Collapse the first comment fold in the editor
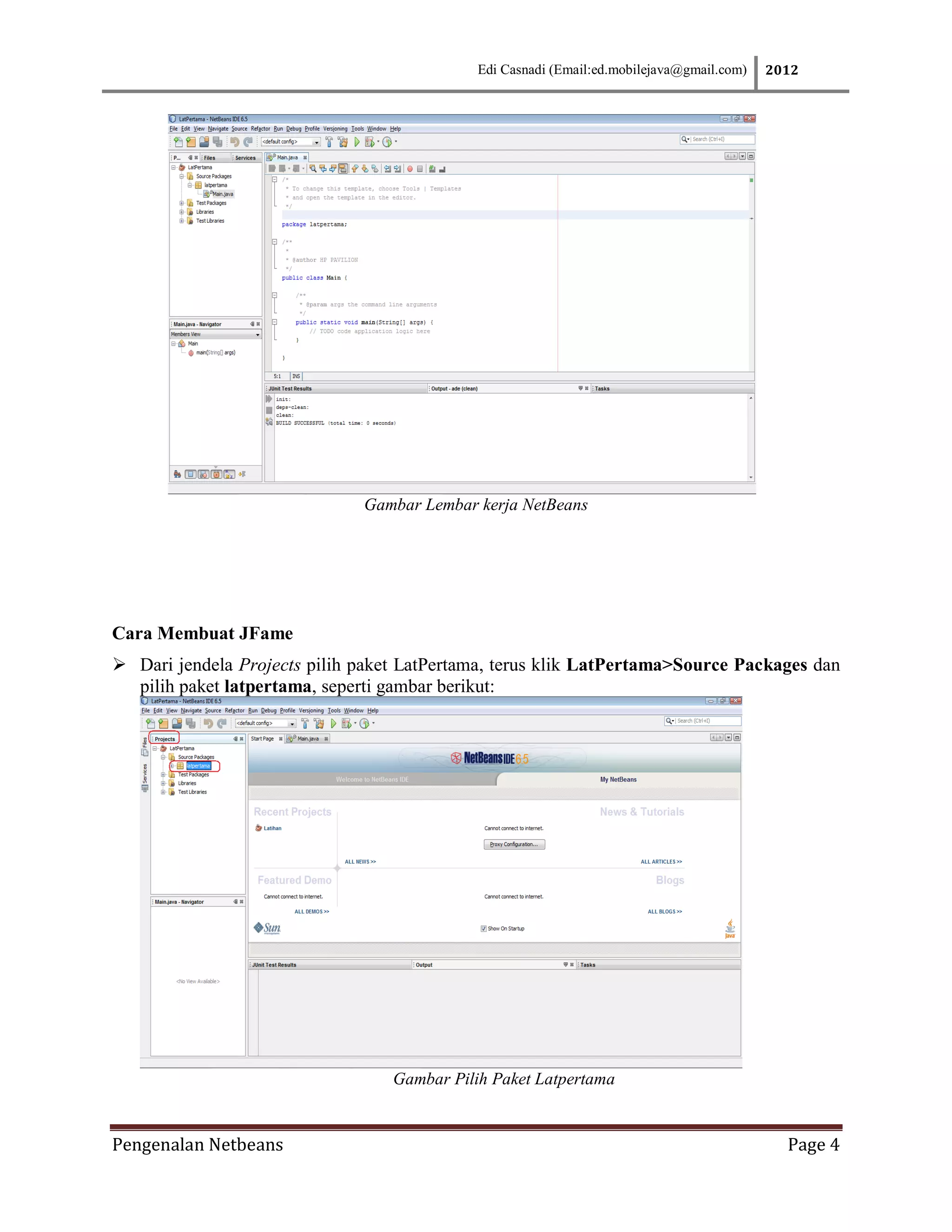This screenshot has height=1232, width=952. pos(275,179)
